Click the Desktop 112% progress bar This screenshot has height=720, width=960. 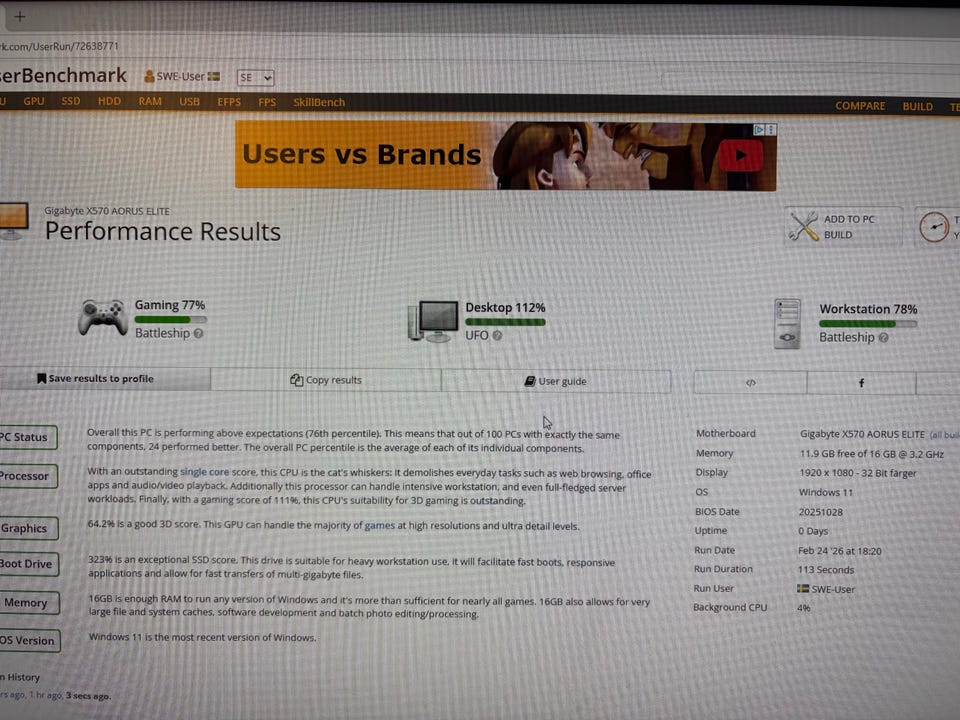[505, 322]
